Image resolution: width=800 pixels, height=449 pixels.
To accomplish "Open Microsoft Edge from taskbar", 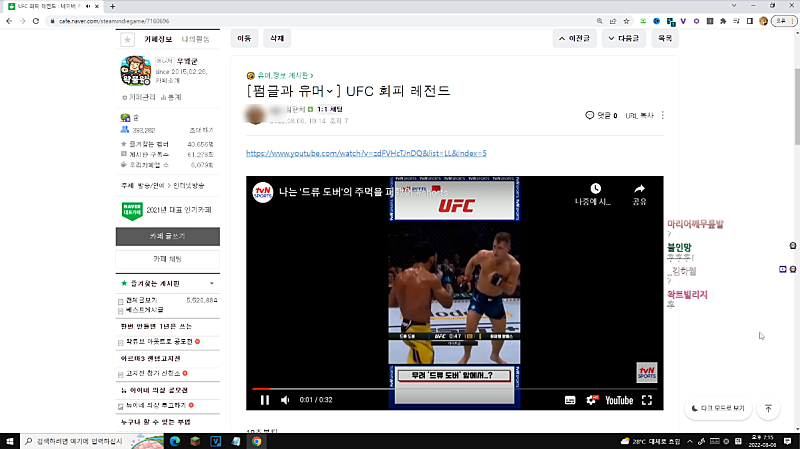I will (174, 441).
